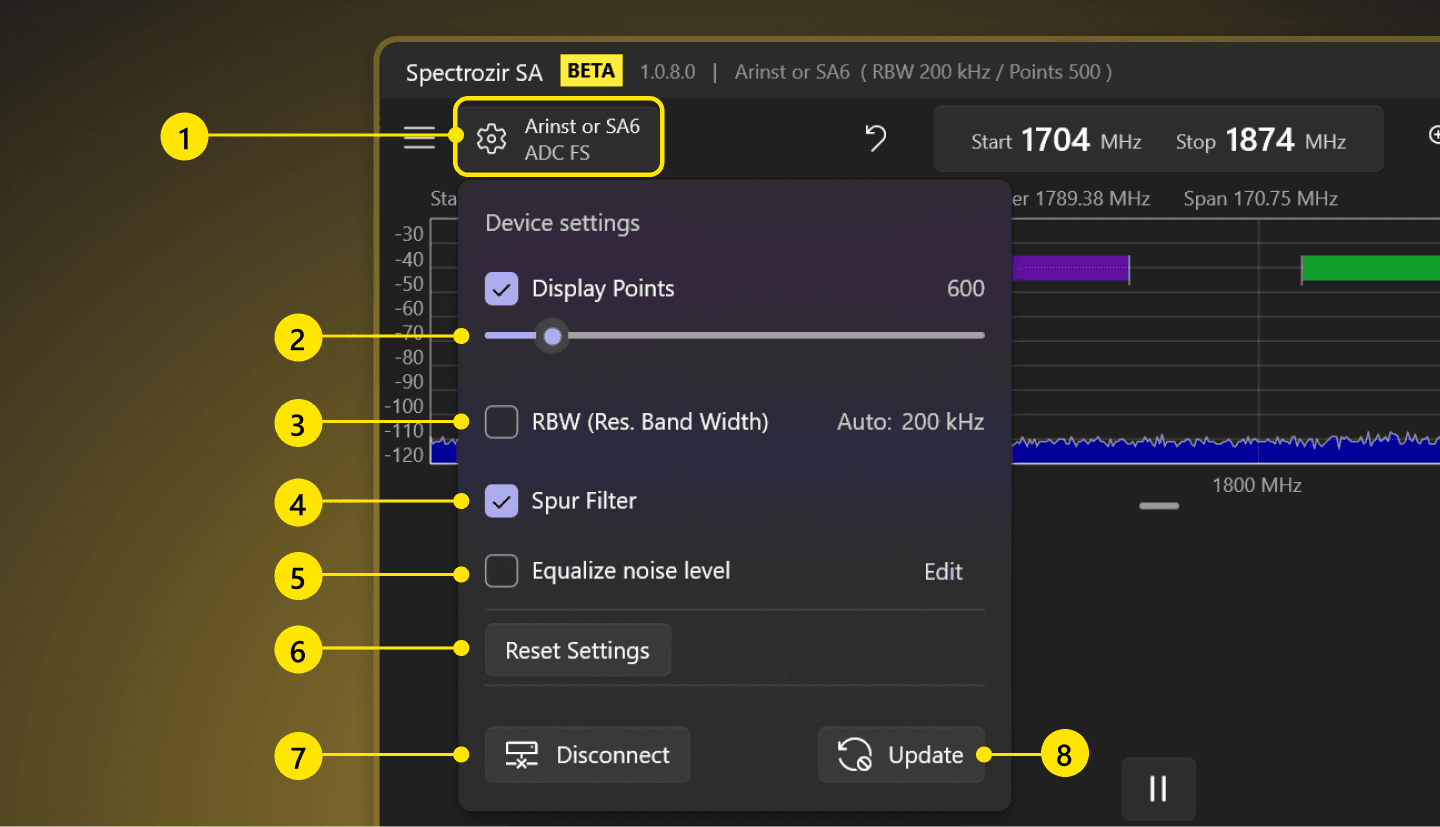
Task: Click the green frequency band marker
Action: [1370, 268]
